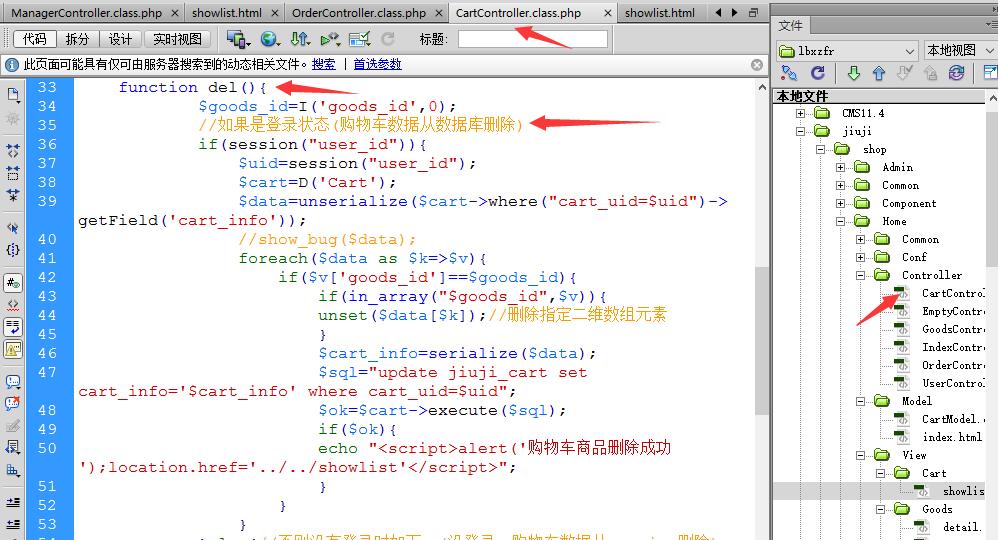Switch to the 拆分 split view
This screenshot has width=998, height=540.
point(77,39)
